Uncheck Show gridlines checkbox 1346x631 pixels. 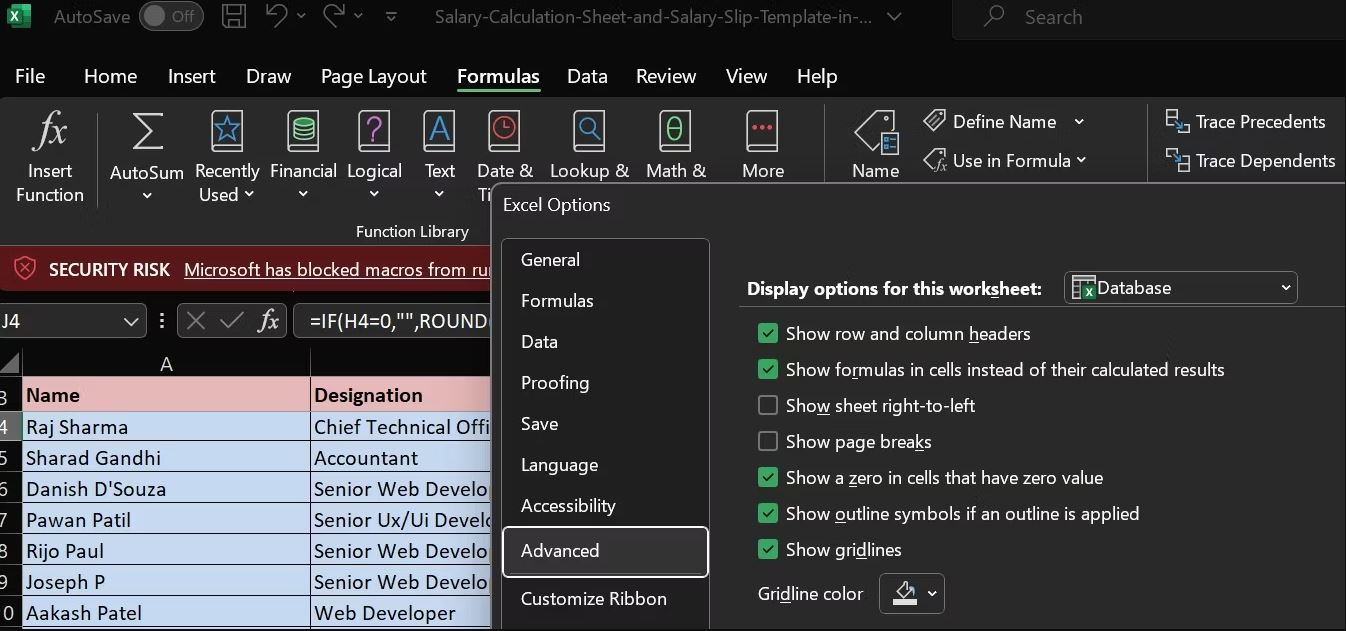tap(768, 550)
